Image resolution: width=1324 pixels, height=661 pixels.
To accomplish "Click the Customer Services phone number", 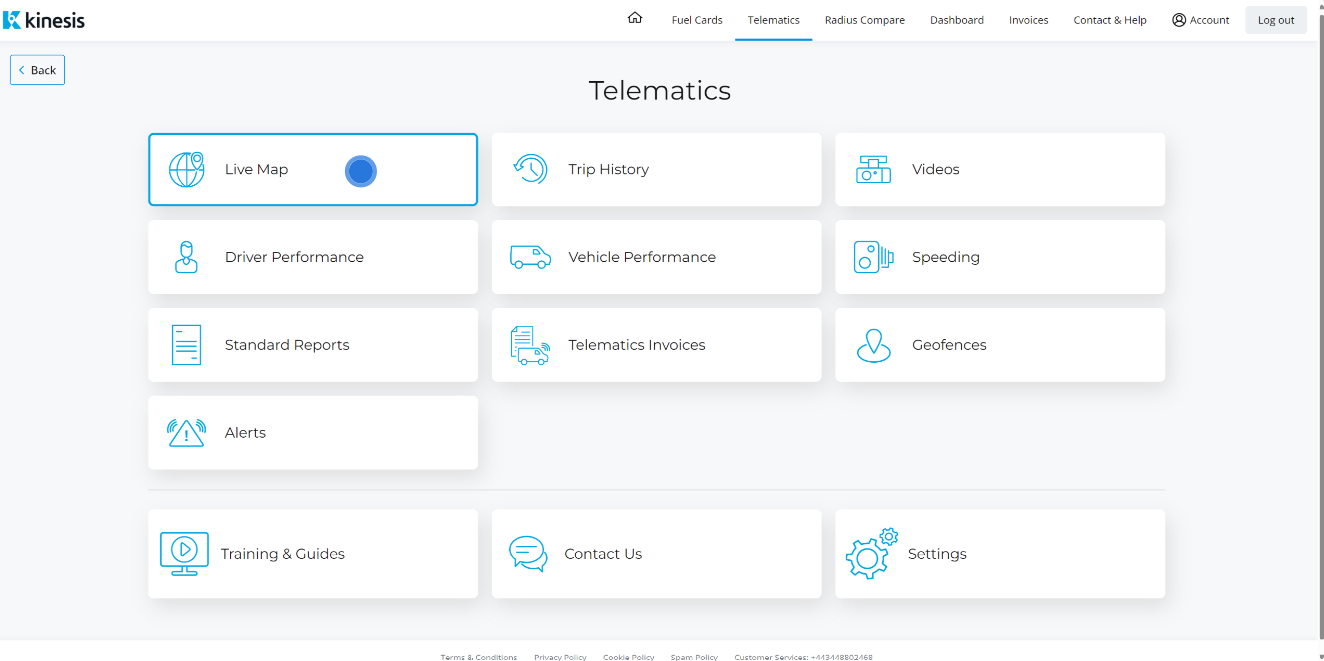I will [x=841, y=657].
